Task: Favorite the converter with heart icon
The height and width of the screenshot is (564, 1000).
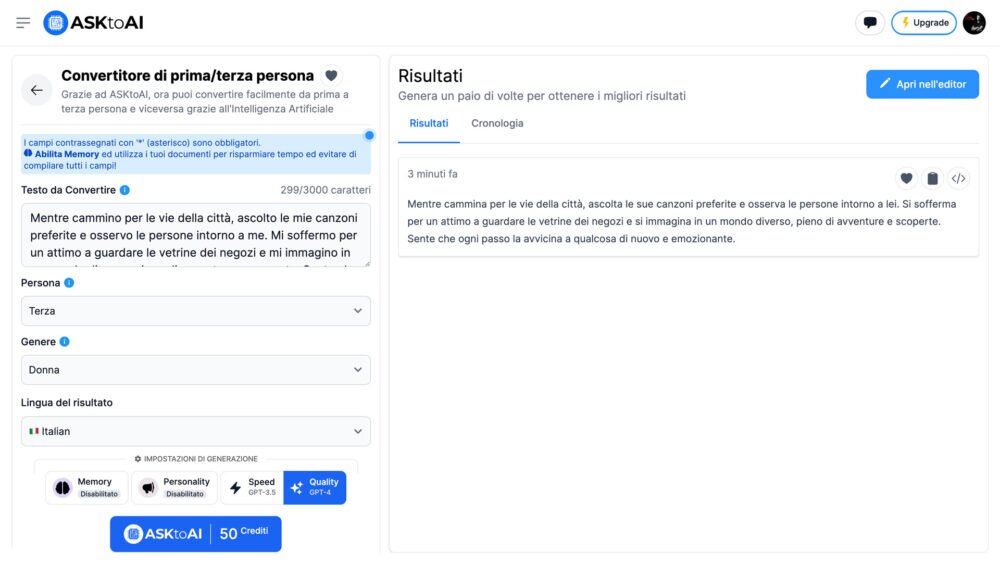Action: [331, 75]
